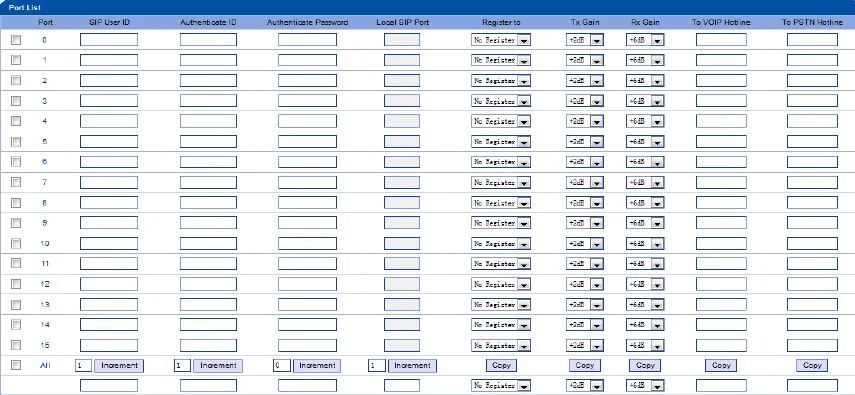Check the All ports checkbox
The height and width of the screenshot is (395, 855).
click(x=16, y=366)
